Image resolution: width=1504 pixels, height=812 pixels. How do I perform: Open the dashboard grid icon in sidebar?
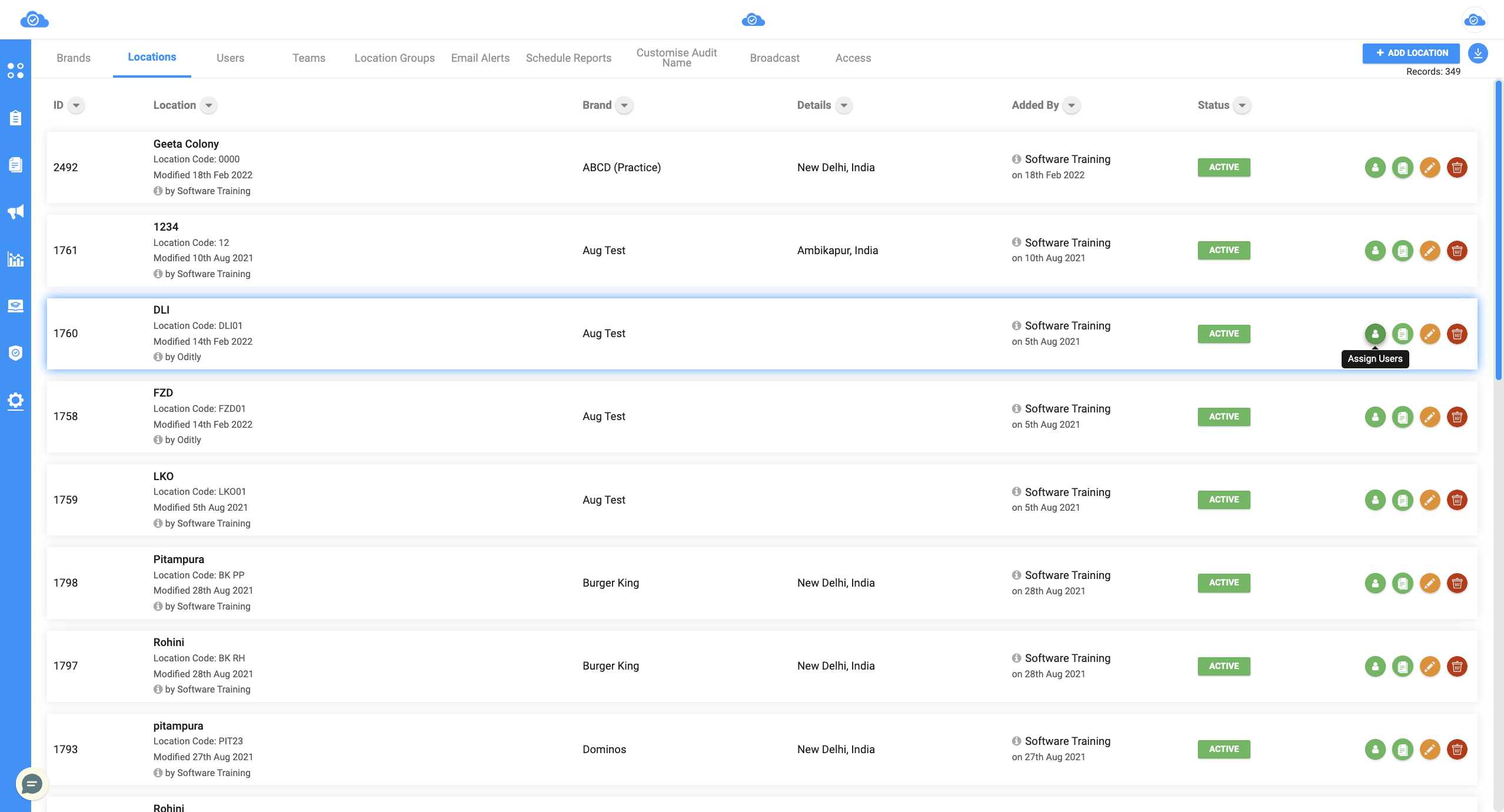pos(15,71)
